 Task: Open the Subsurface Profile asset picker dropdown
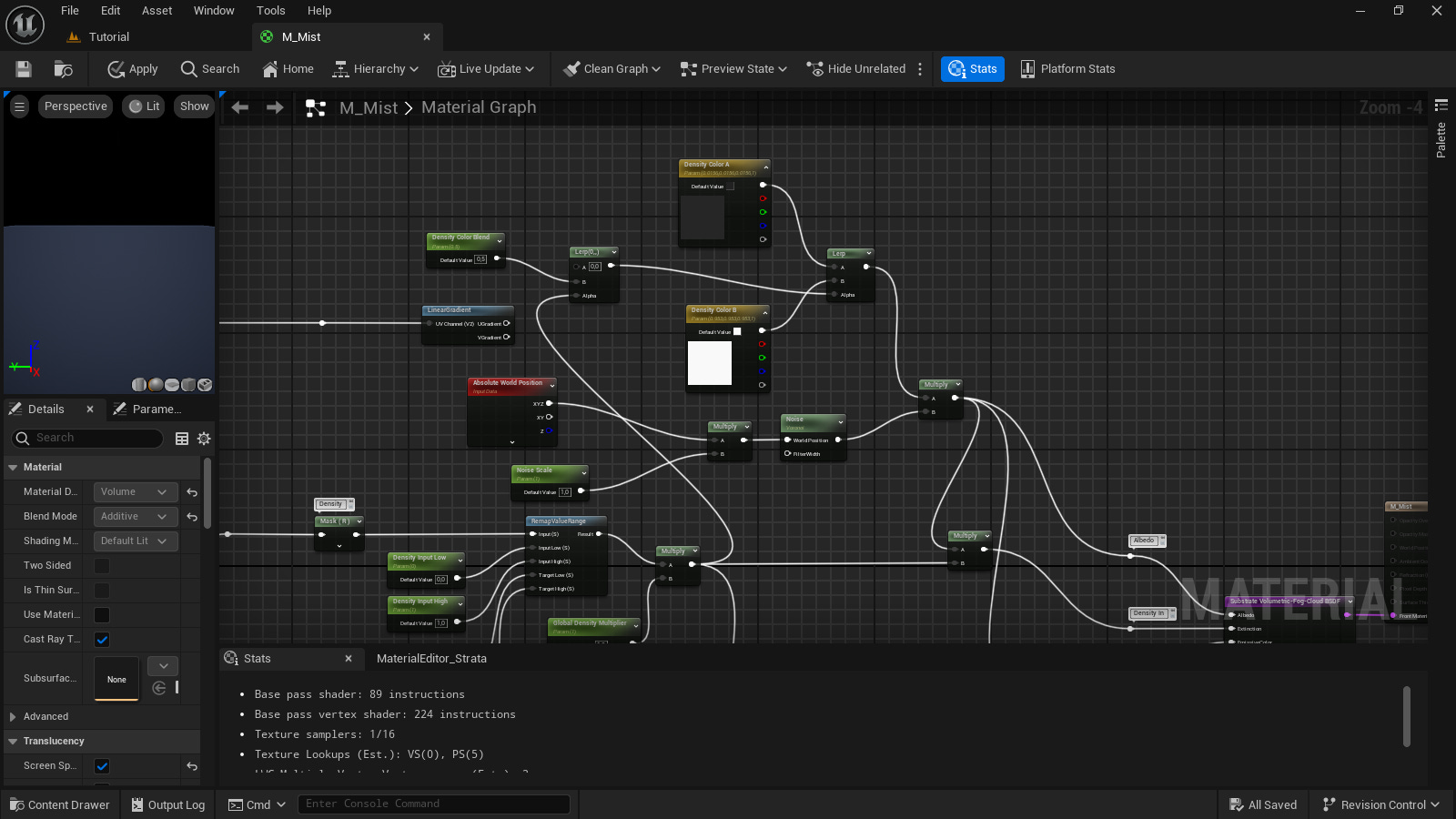coord(163,666)
